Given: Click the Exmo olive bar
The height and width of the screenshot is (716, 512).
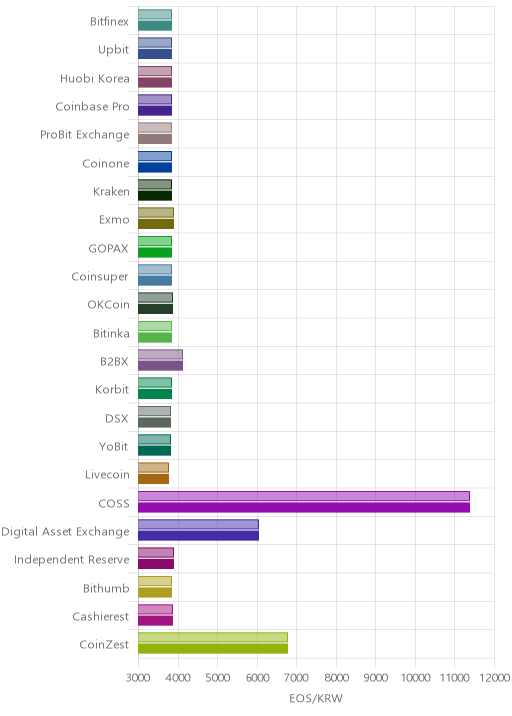Looking at the screenshot, I should [x=156, y=218].
